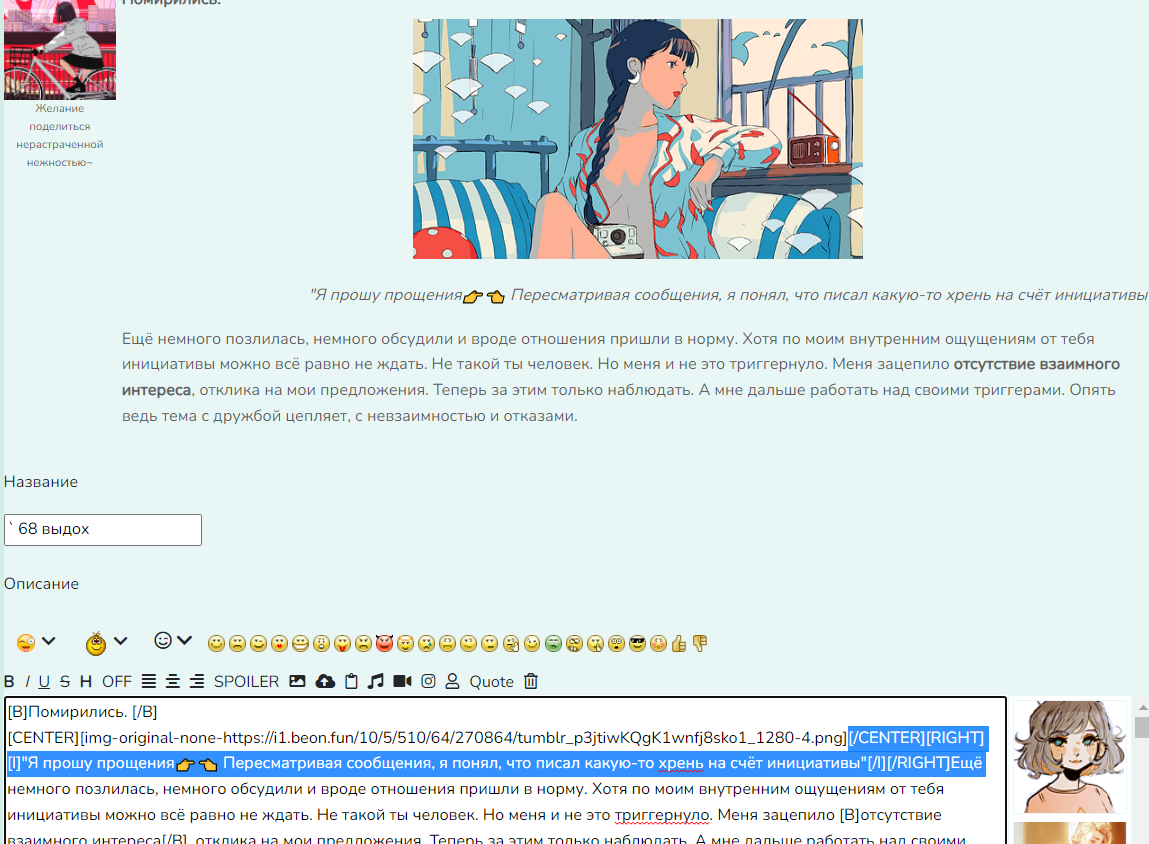Click the Instagram embed icon
The image size is (1149, 844).
428,682
